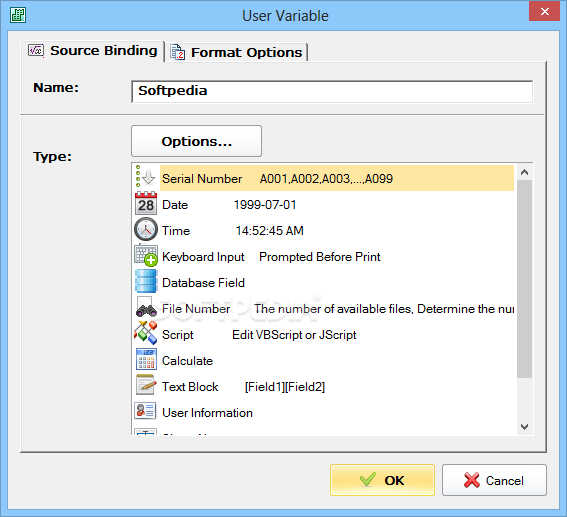This screenshot has width=567, height=517.
Task: Switch to the Source Binding tab
Action: [93, 51]
